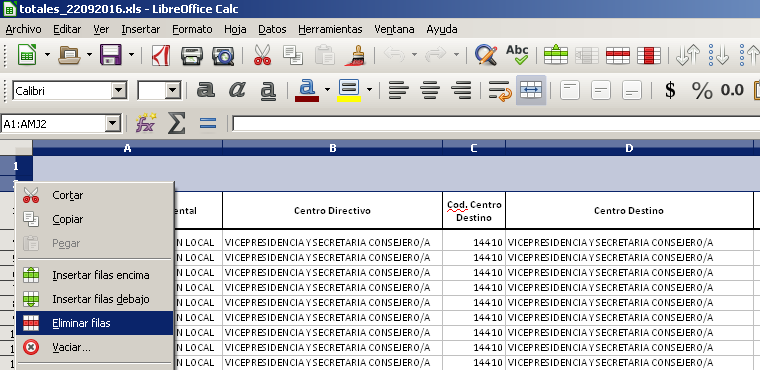The width and height of the screenshot is (760, 370).
Task: Apply the dark red font color
Action: pos(307,90)
